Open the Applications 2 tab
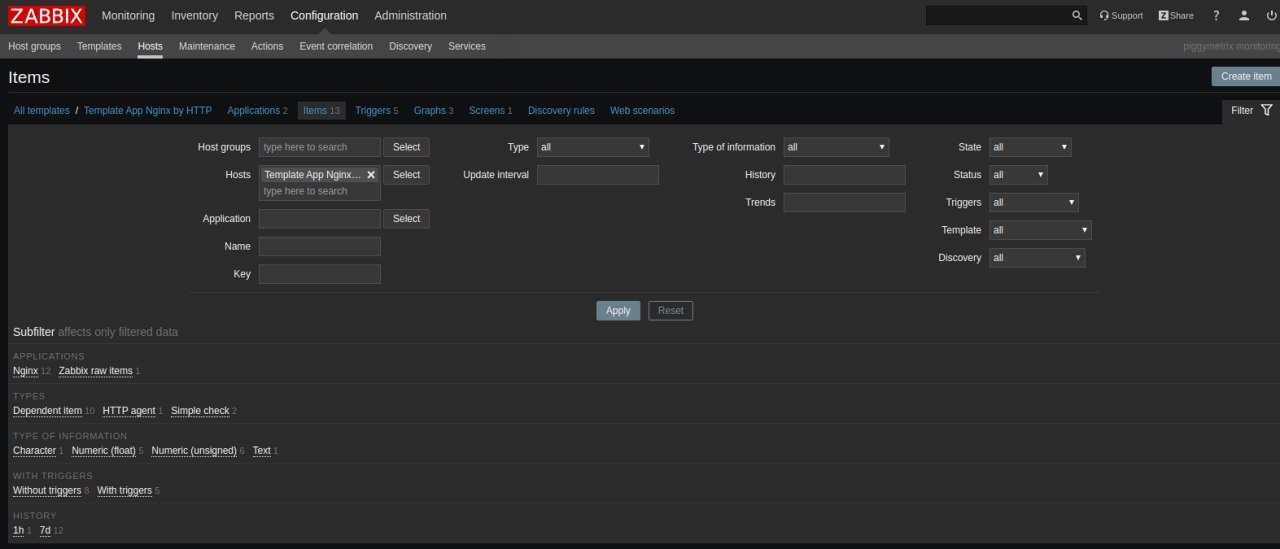The width and height of the screenshot is (1280, 549). click(x=257, y=111)
